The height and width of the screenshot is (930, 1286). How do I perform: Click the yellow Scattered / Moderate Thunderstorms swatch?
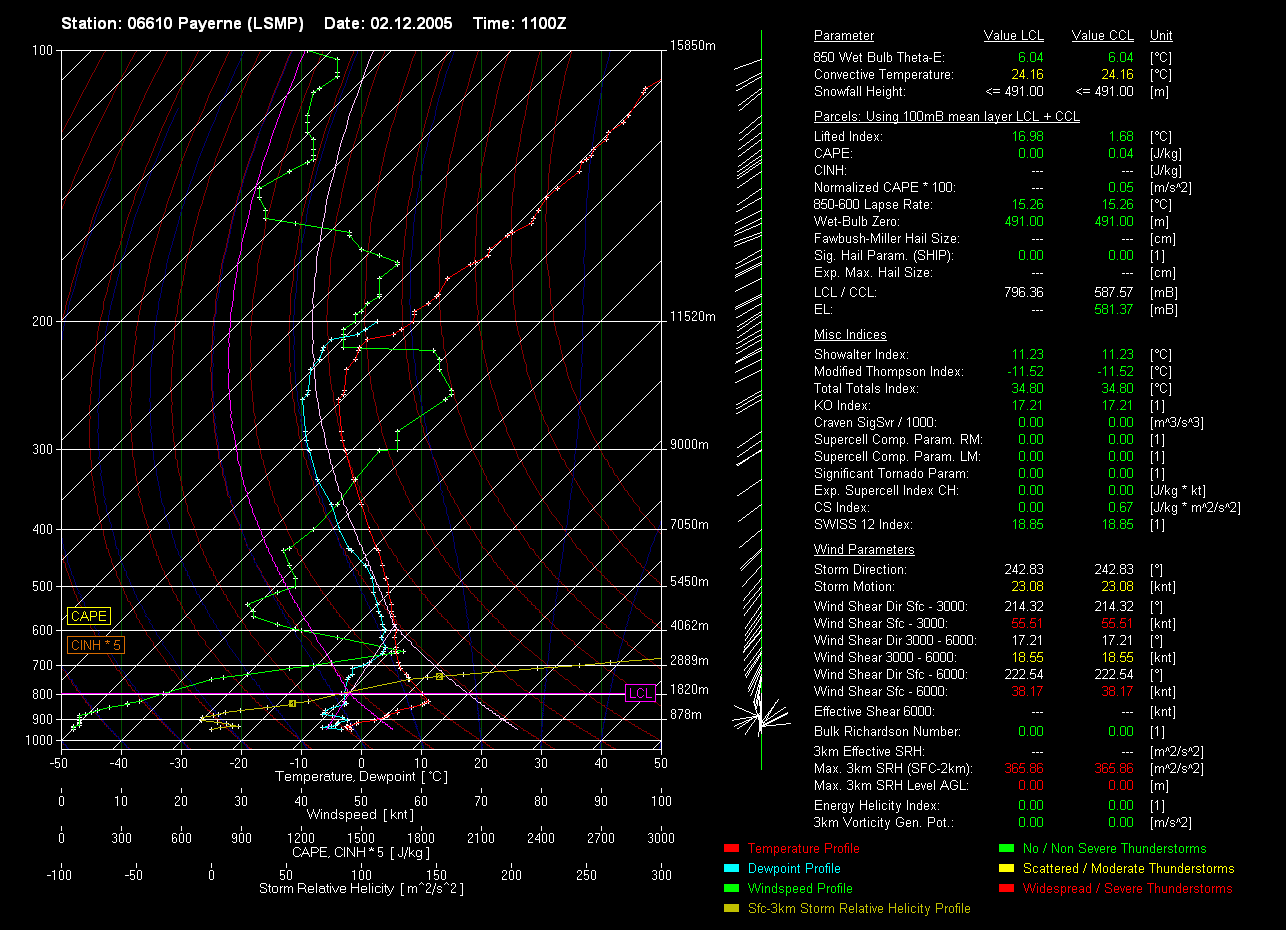coord(1006,869)
